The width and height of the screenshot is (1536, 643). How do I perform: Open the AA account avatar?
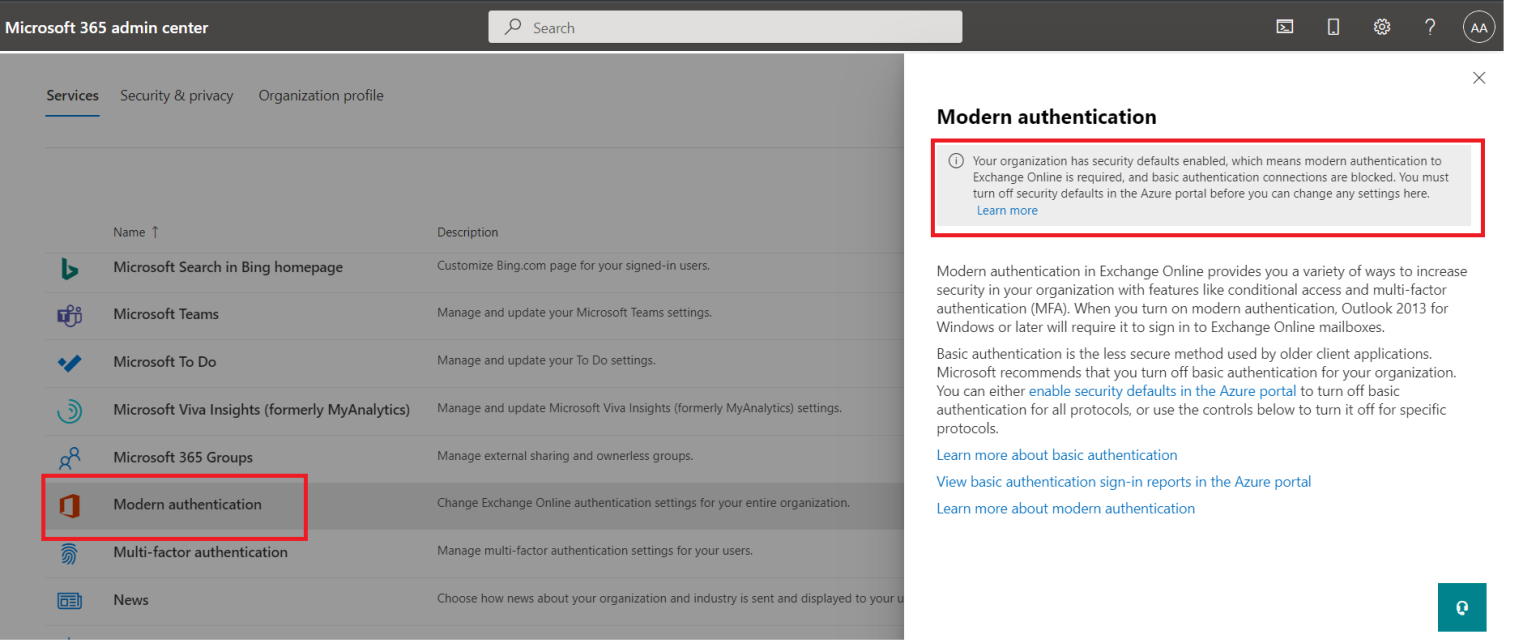[x=1479, y=26]
